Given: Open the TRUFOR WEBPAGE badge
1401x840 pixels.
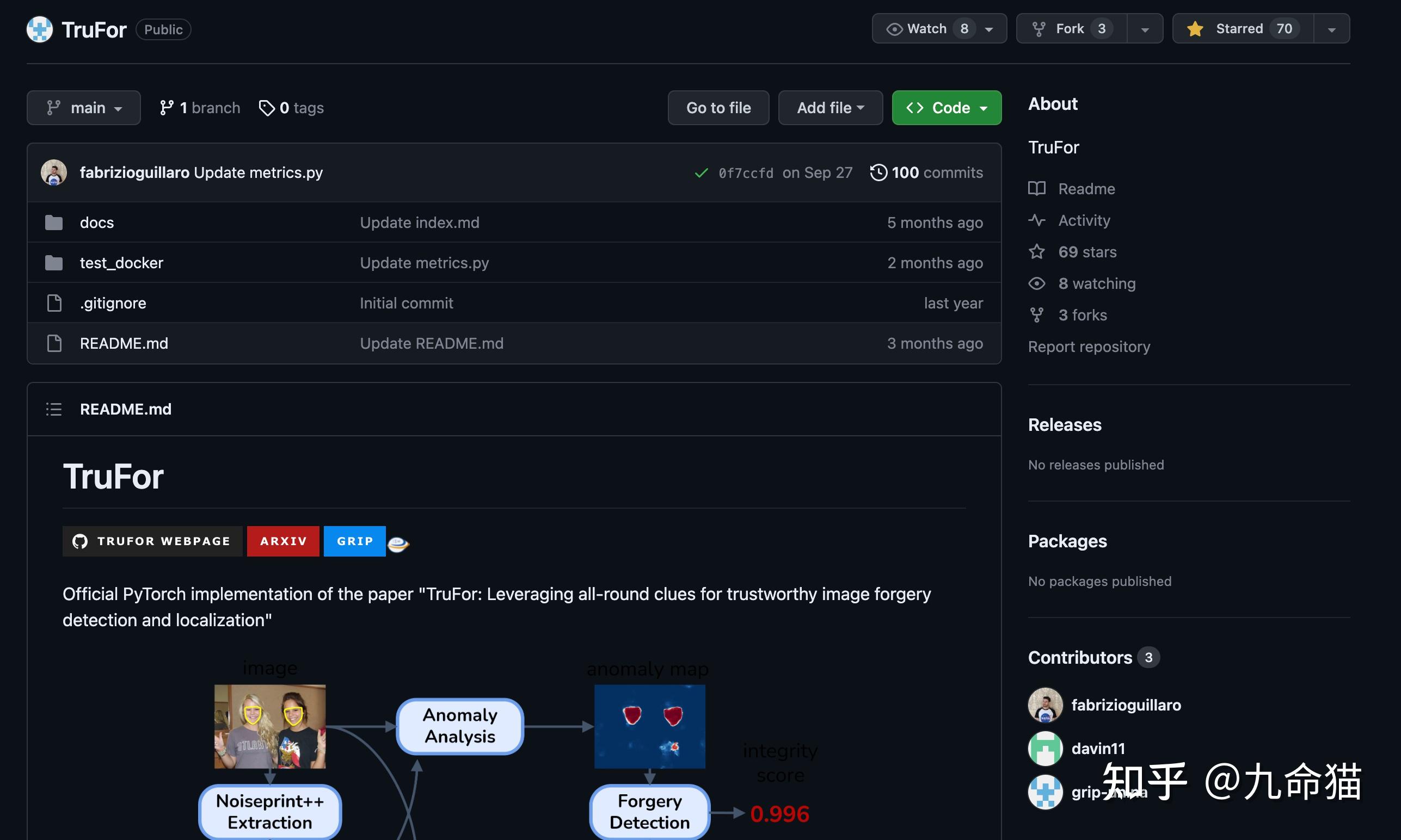Looking at the screenshot, I should (152, 541).
